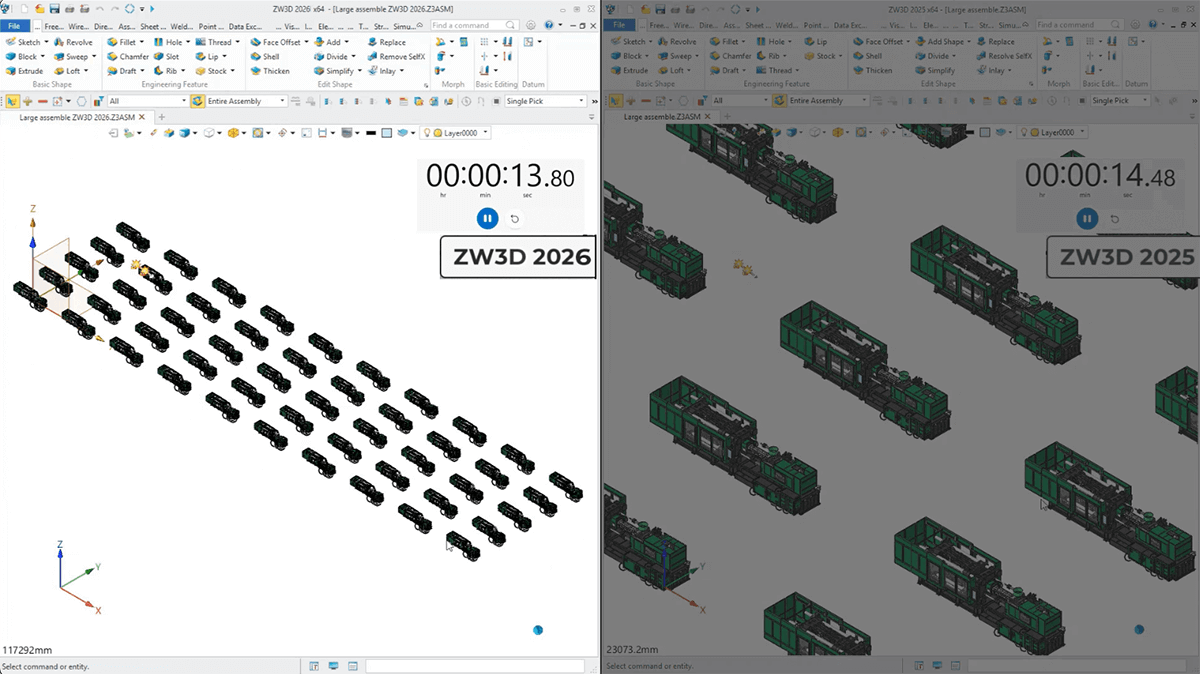The width and height of the screenshot is (1200, 674).
Task: Select Resolve SelfX tool in ZW3D 2025
Action: (x=1009, y=56)
